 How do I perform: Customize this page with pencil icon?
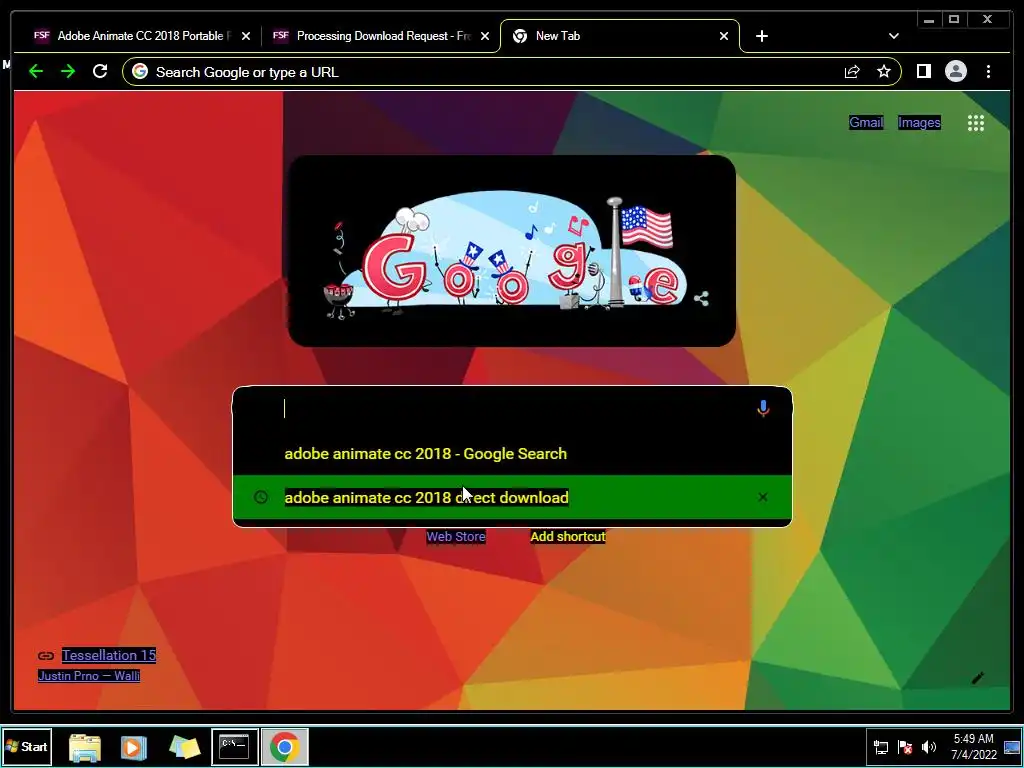(x=978, y=678)
